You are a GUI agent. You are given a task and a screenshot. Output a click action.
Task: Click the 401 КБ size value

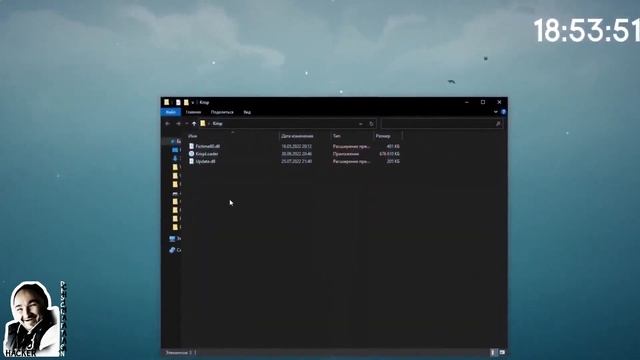393,146
